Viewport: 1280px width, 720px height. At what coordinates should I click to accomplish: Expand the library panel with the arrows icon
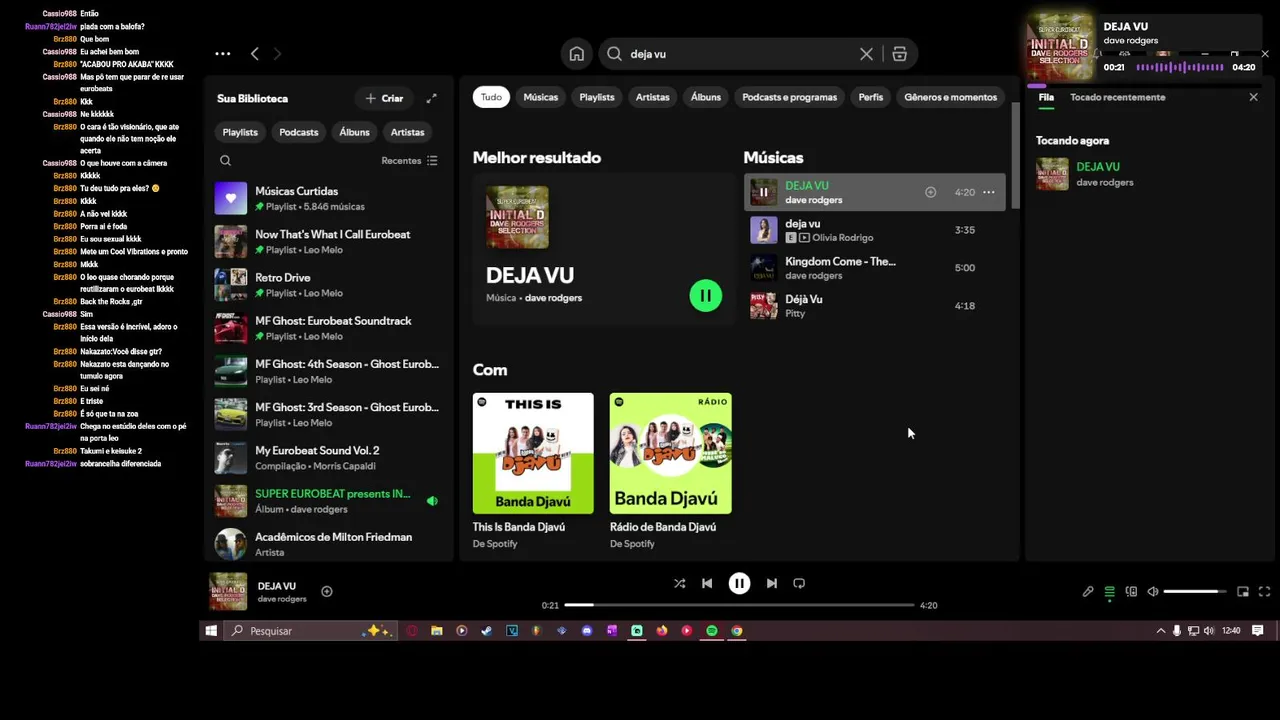tap(431, 98)
